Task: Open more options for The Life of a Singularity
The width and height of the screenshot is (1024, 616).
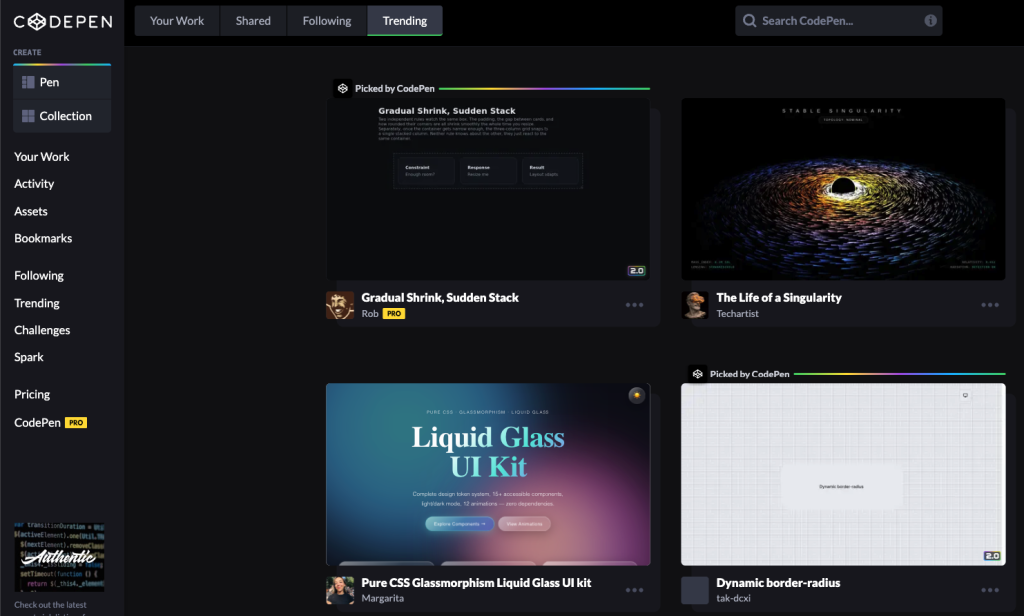Action: (990, 305)
